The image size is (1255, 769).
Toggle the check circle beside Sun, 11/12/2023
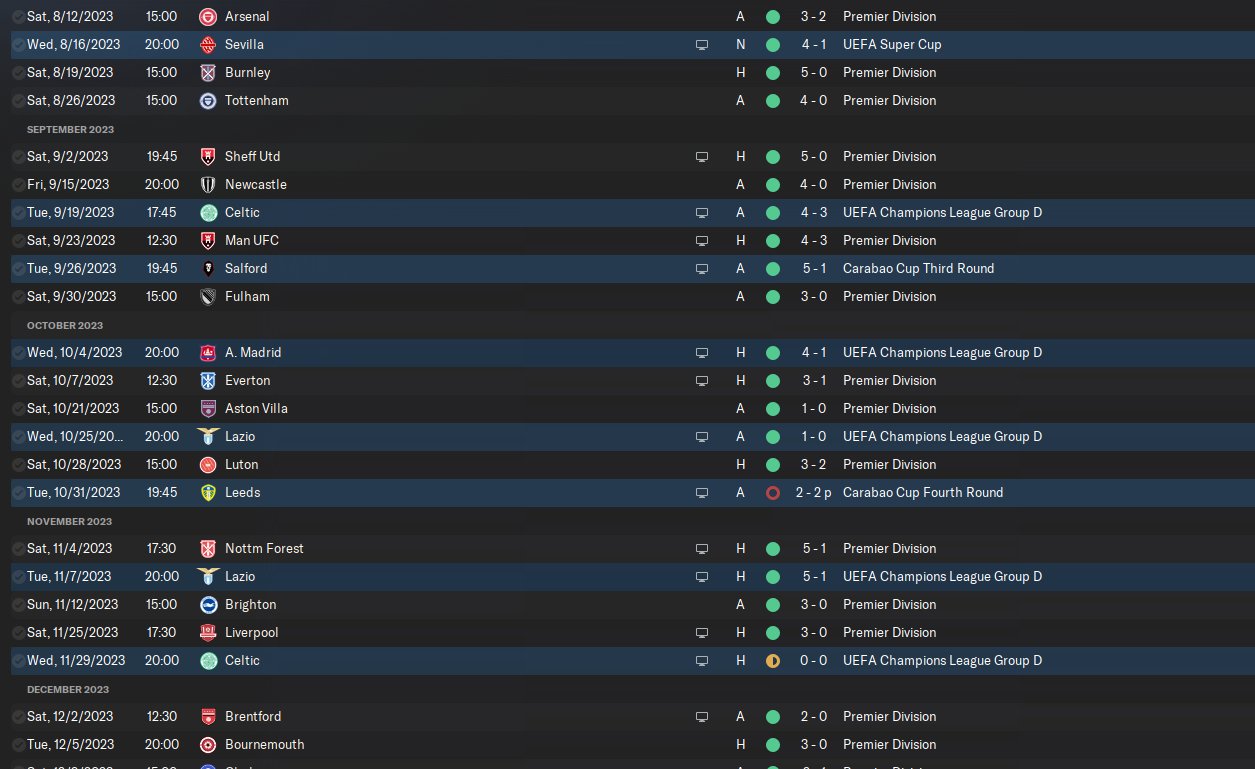18,605
